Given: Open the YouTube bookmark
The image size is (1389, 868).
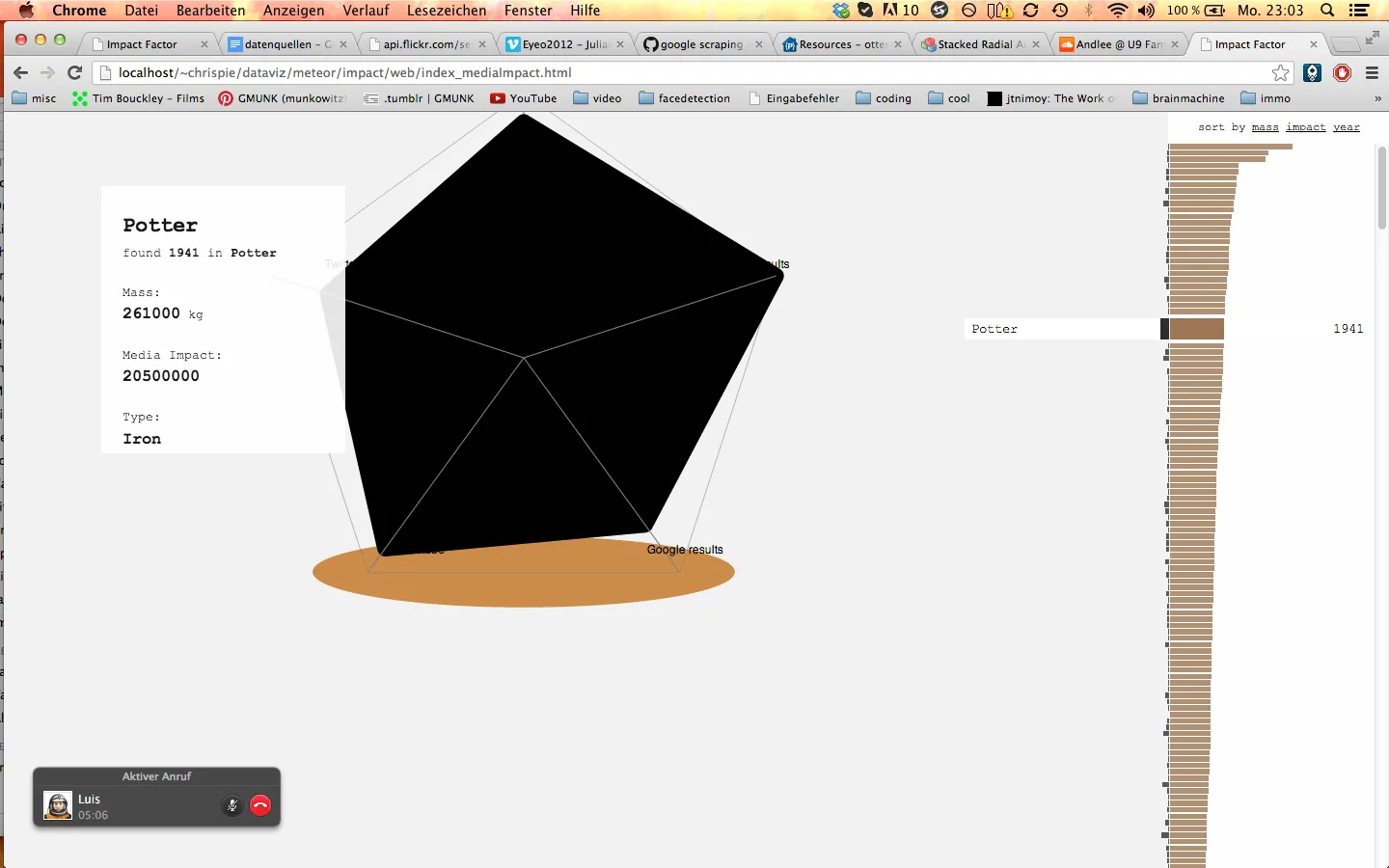Looking at the screenshot, I should point(524,98).
